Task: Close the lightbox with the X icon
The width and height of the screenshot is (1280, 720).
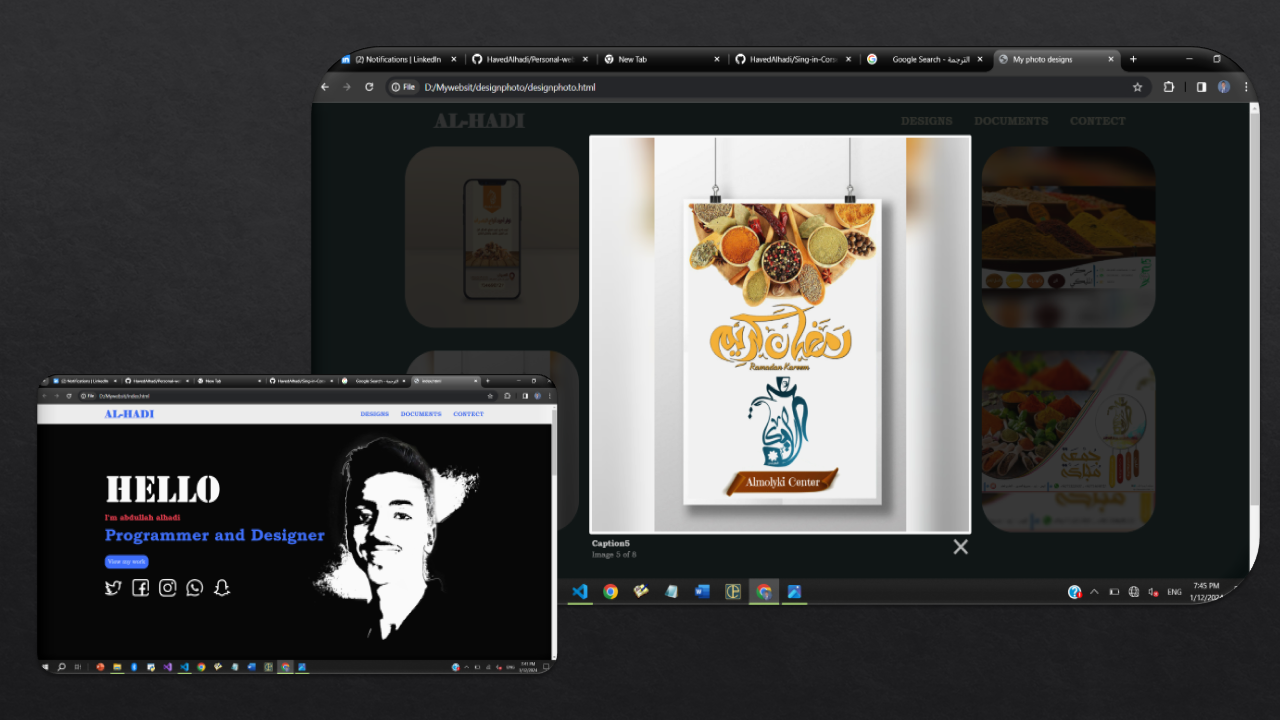Action: click(960, 547)
